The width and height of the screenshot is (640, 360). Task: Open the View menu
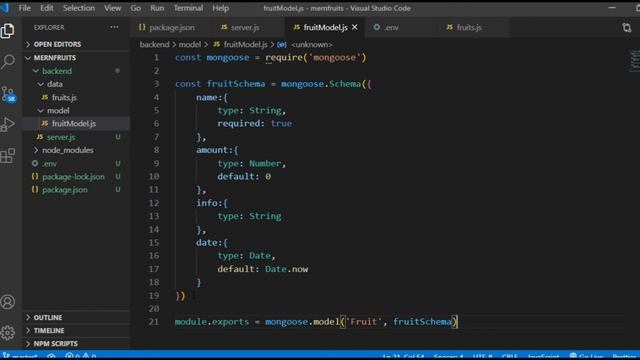tap(112, 8)
